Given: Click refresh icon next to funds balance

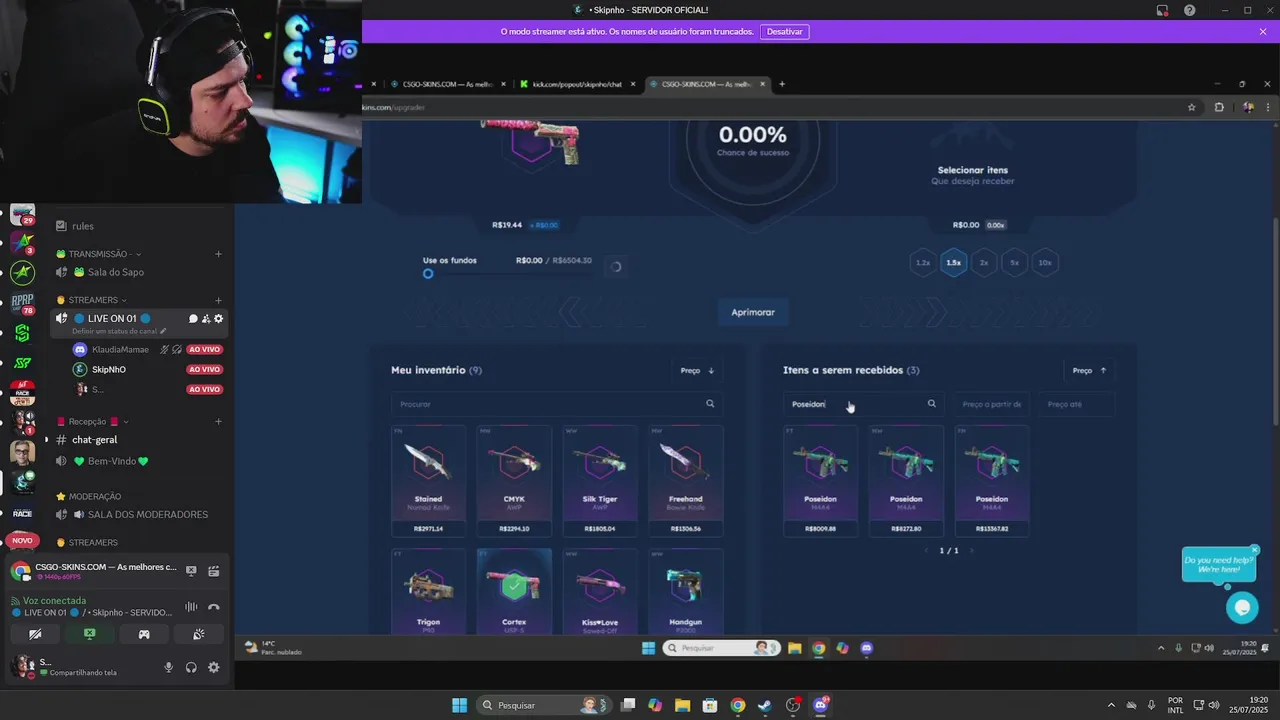Looking at the screenshot, I should click(x=615, y=267).
